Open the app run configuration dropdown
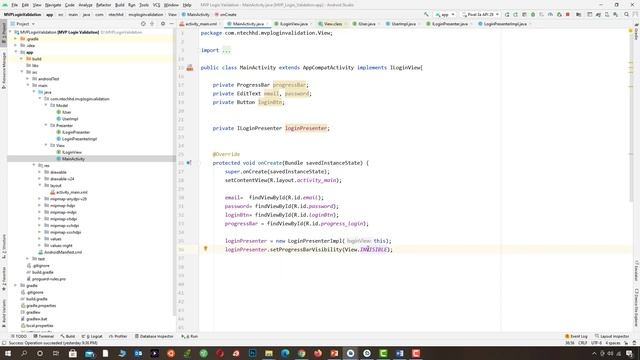 (x=445, y=14)
